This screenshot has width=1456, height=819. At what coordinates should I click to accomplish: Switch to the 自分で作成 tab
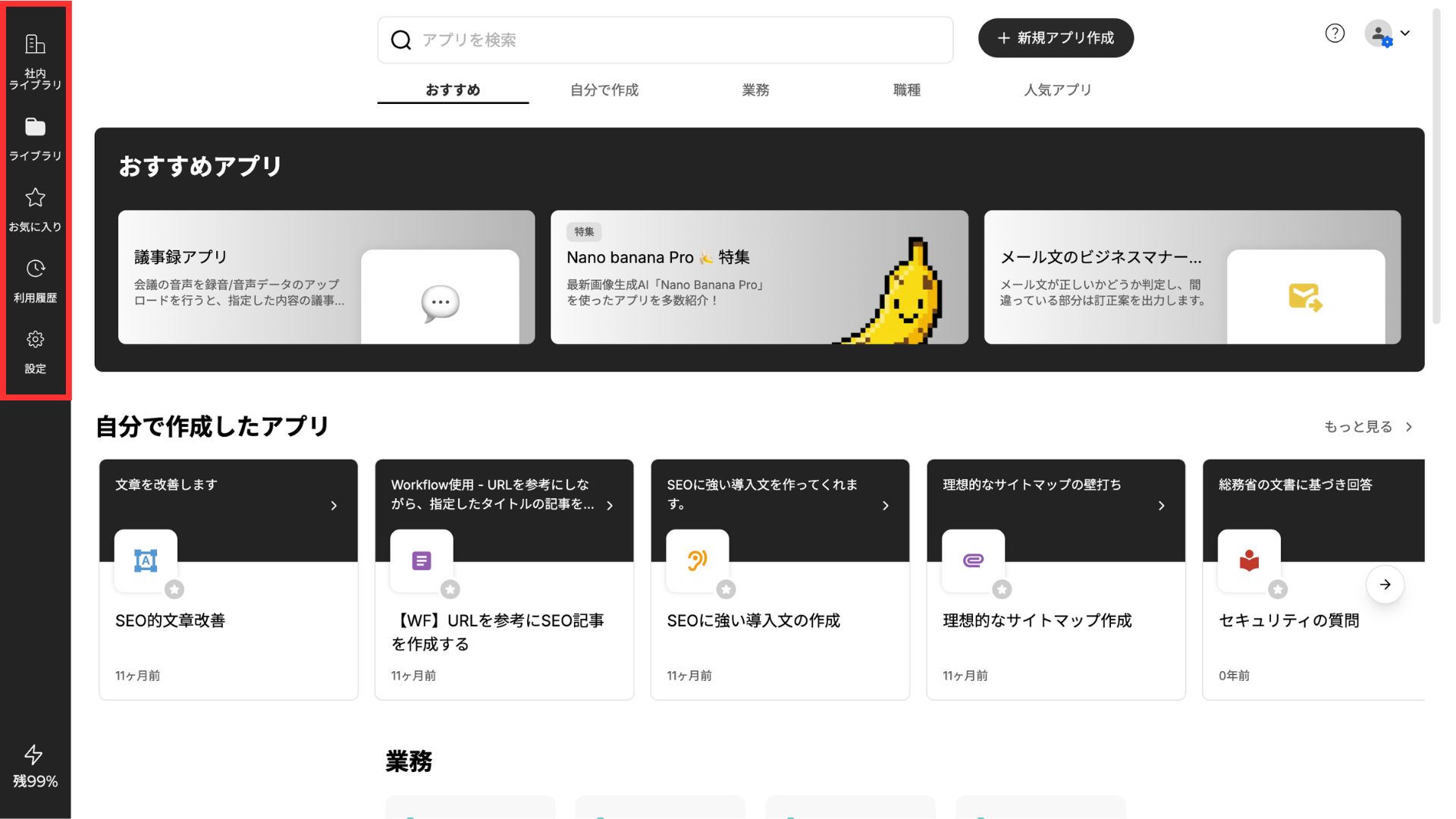(x=604, y=89)
